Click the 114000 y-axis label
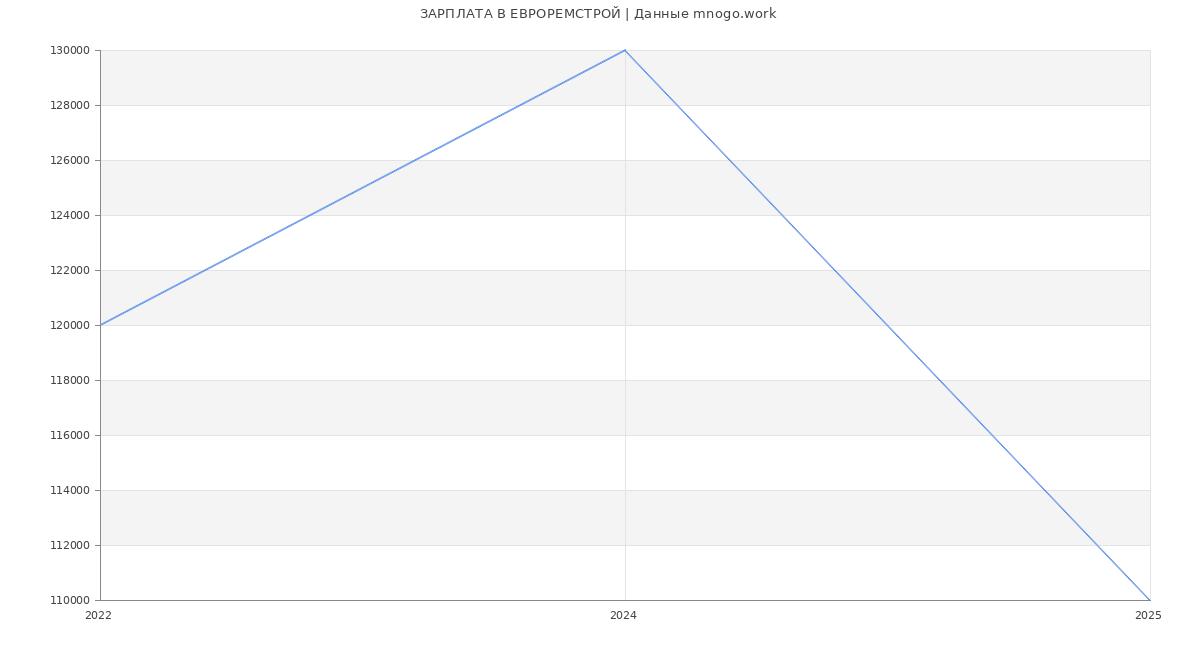The height and width of the screenshot is (650, 1200). tap(70, 491)
